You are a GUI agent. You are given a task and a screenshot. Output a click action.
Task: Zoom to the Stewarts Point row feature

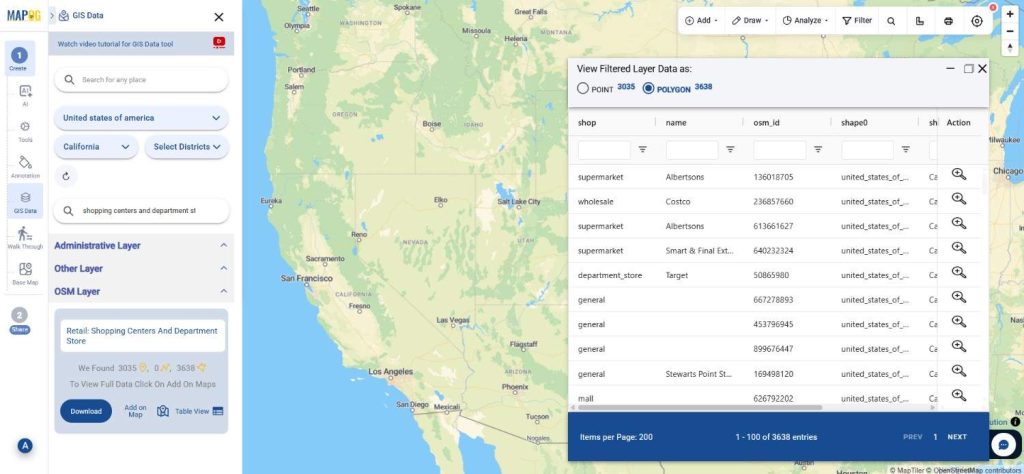[958, 371]
